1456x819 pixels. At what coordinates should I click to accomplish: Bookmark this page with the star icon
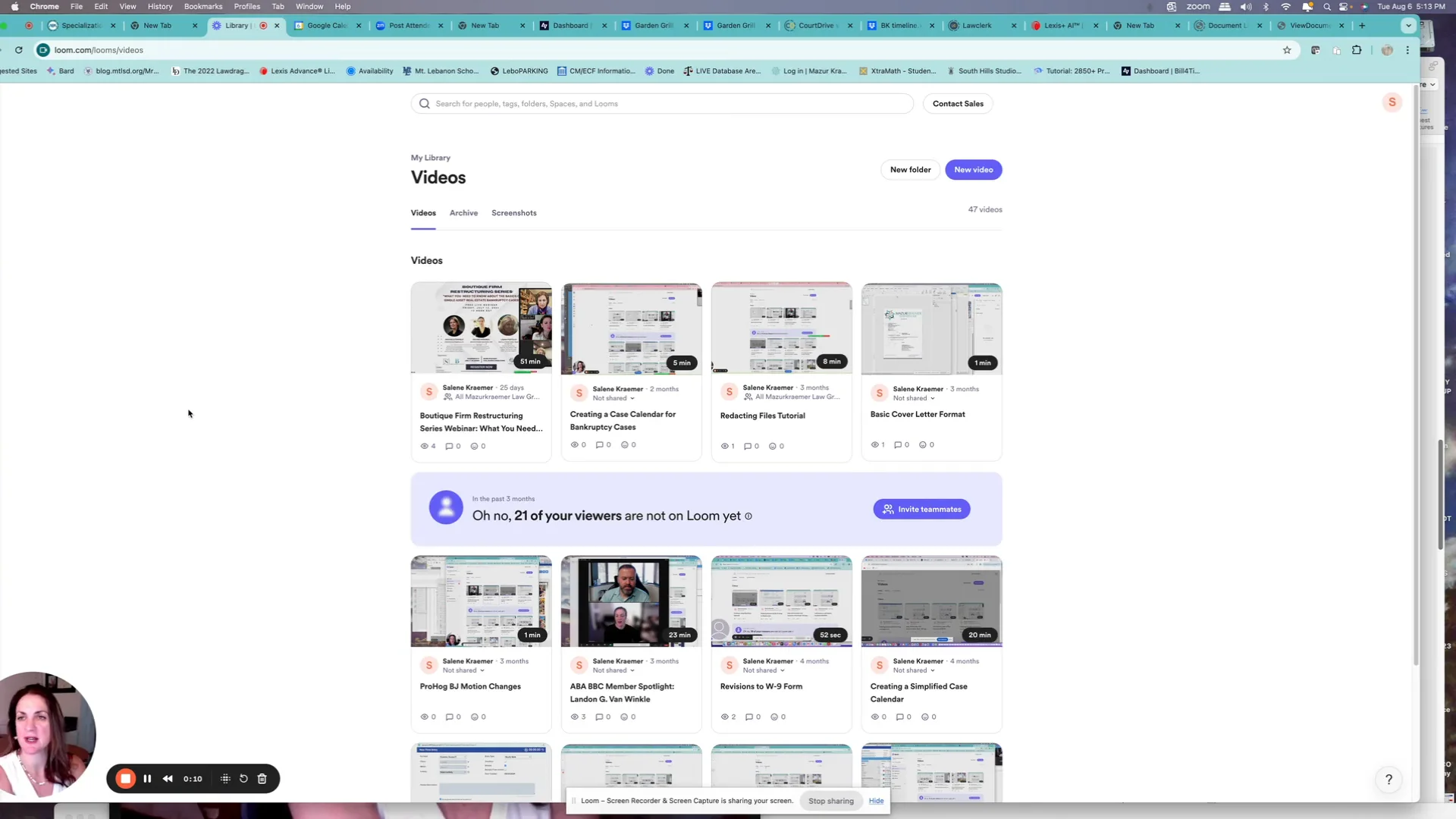(1287, 50)
